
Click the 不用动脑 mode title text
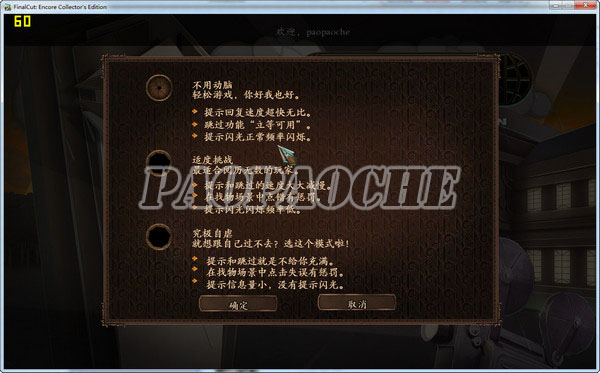[212, 85]
